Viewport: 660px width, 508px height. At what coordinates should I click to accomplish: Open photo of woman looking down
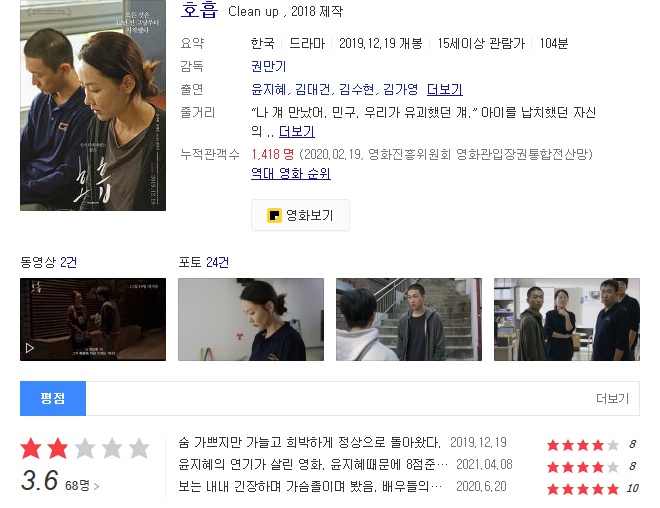click(251, 319)
